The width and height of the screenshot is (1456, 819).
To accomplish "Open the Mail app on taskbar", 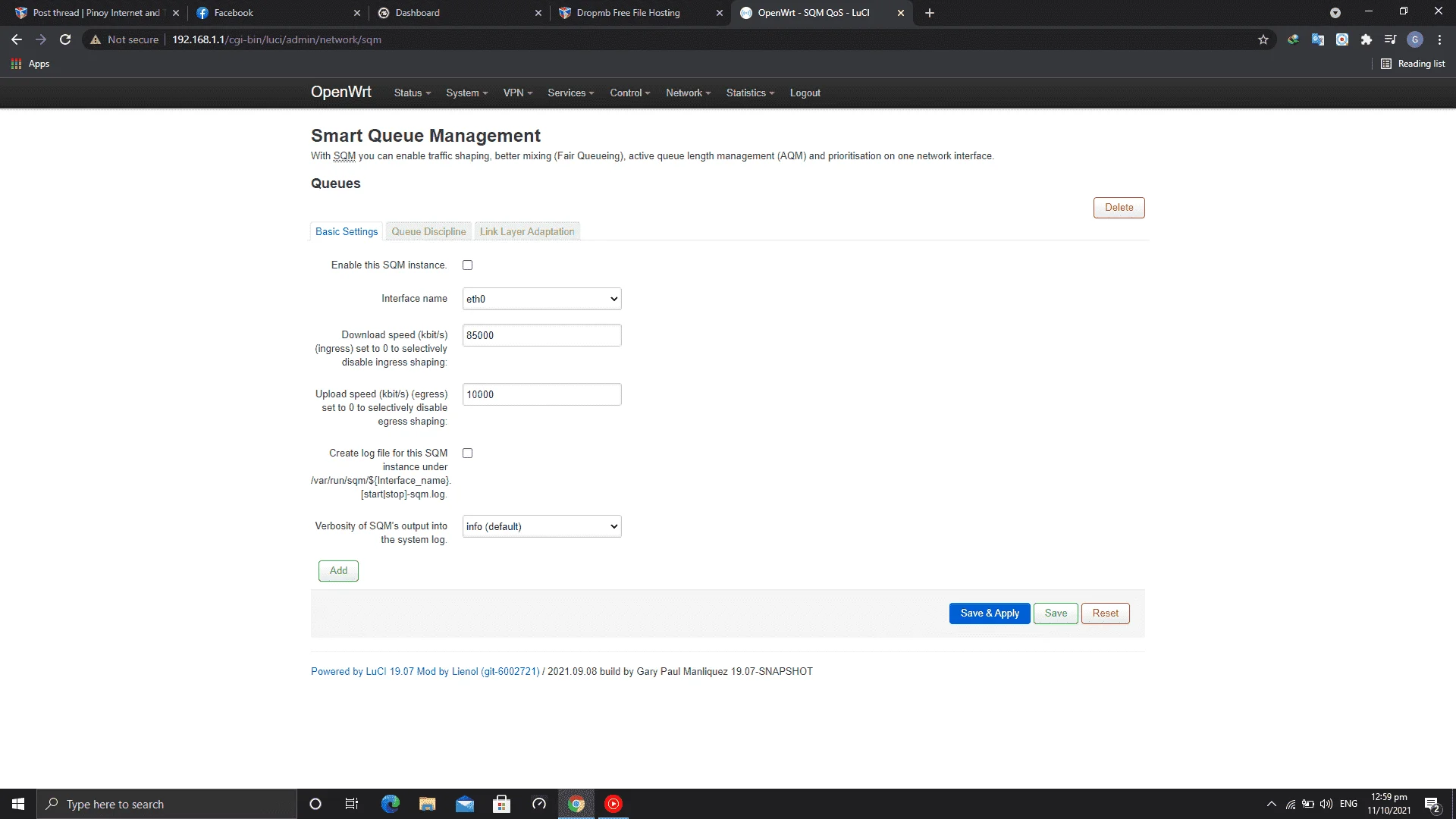I will click(465, 804).
